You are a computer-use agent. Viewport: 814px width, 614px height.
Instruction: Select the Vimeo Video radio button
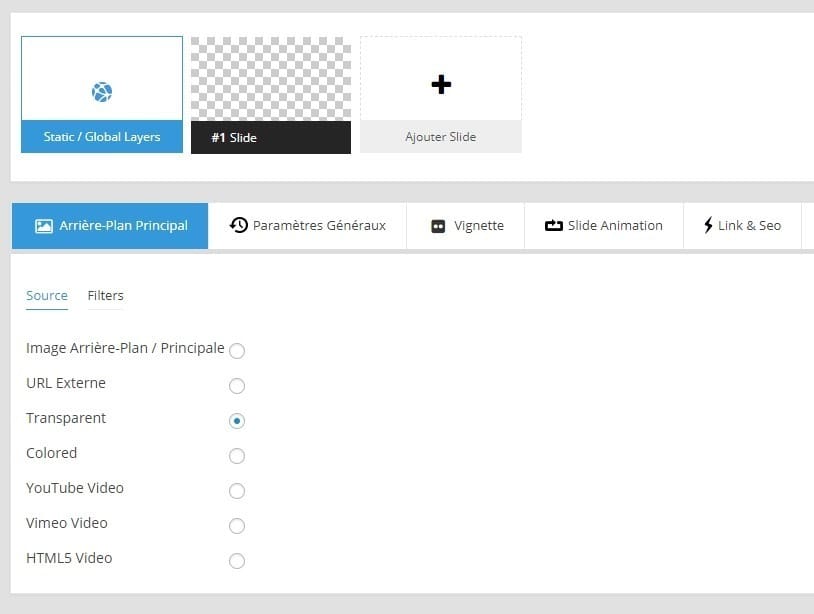click(237, 526)
